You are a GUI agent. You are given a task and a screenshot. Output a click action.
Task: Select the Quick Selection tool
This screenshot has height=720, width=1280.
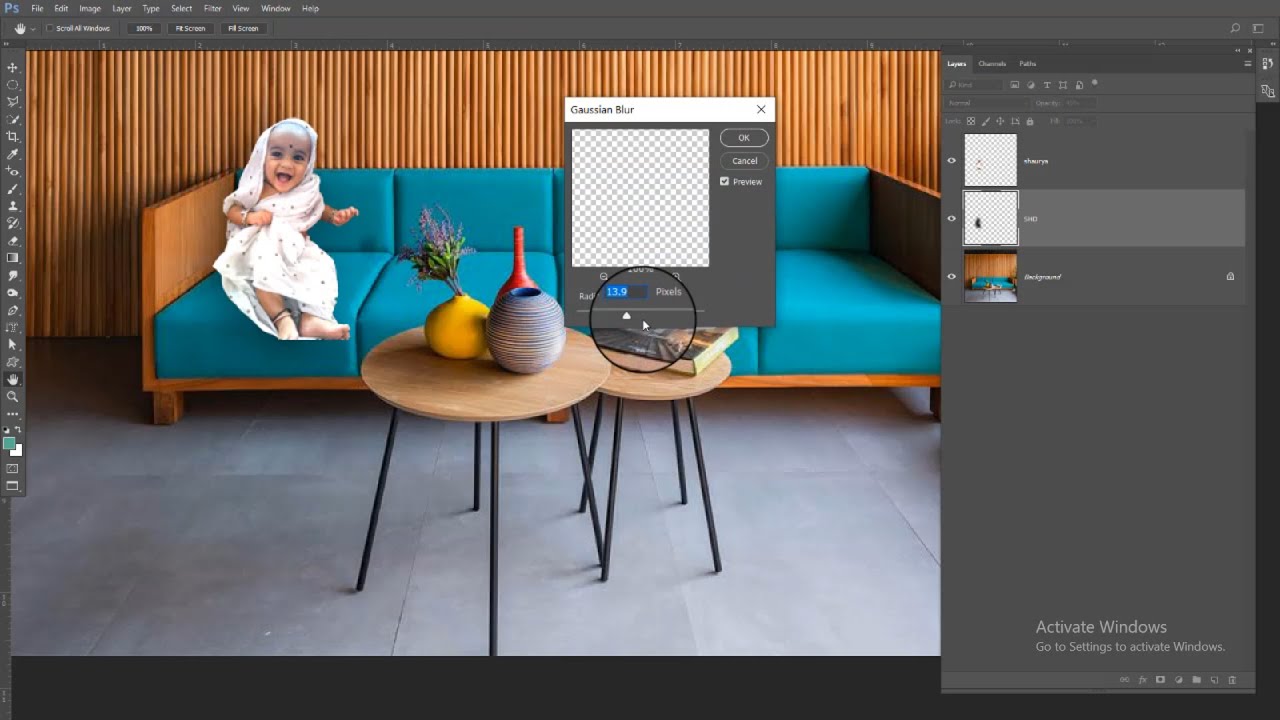tap(13, 119)
